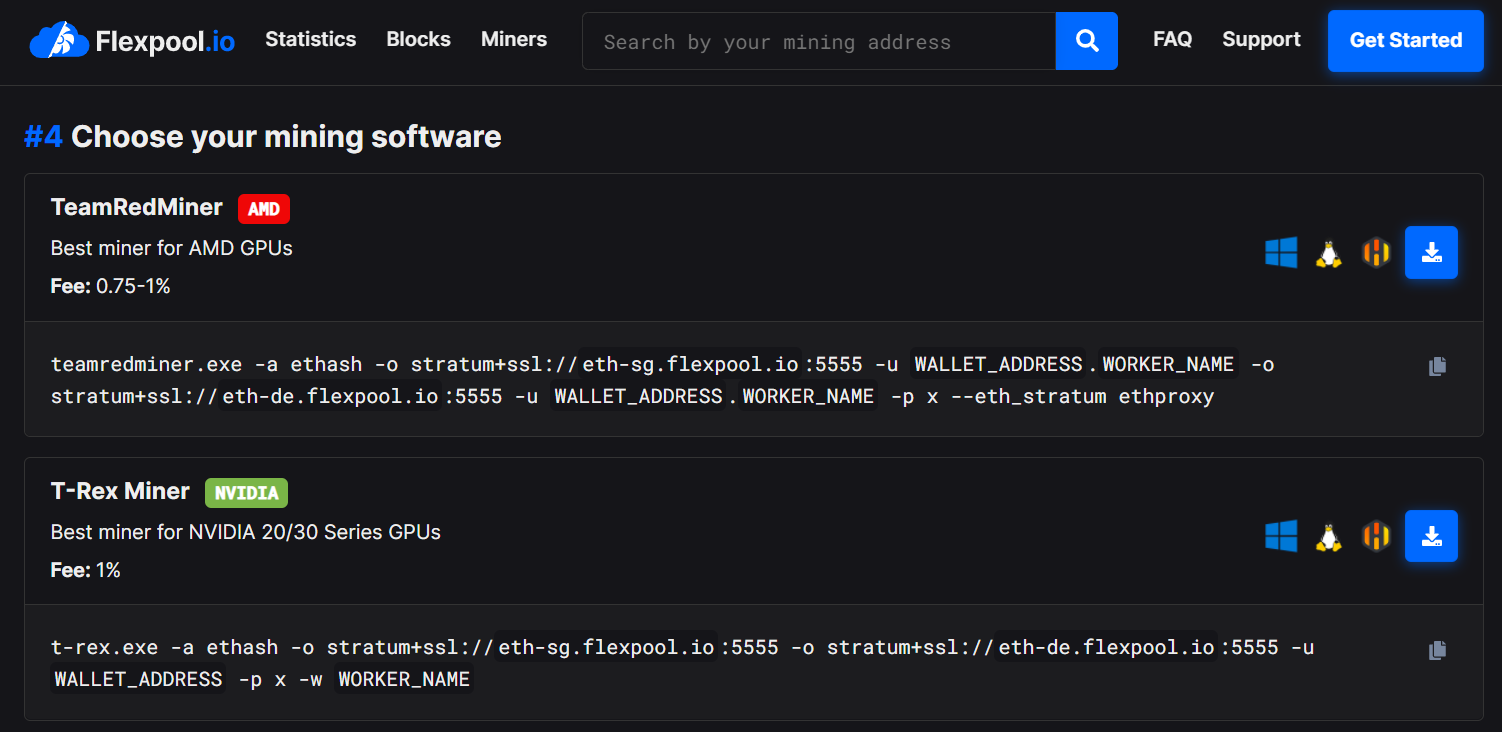Click the HiveOS icon for T-Rex Miner
The width and height of the screenshot is (1502, 732).
[1376, 536]
